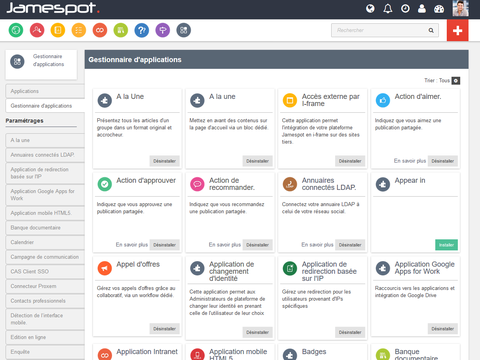Viewport: 480px width, 360px height.
Task: Uninstall the Accès externe par I-frame app
Action: pyautogui.click(x=350, y=161)
